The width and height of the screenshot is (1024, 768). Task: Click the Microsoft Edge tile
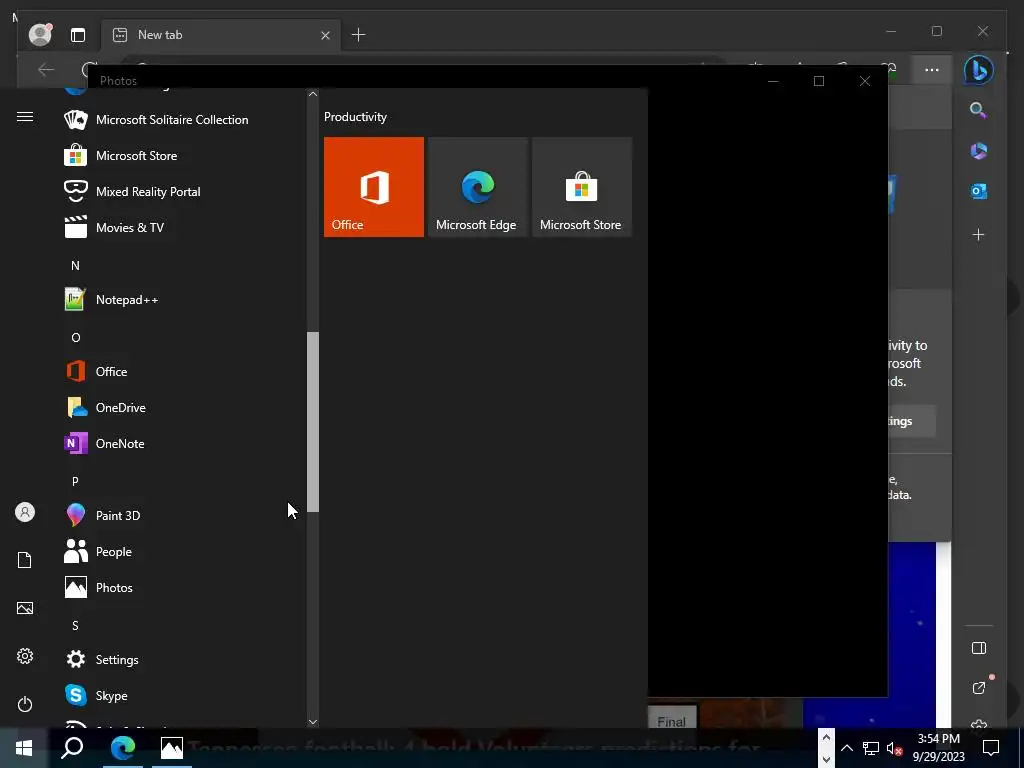477,187
